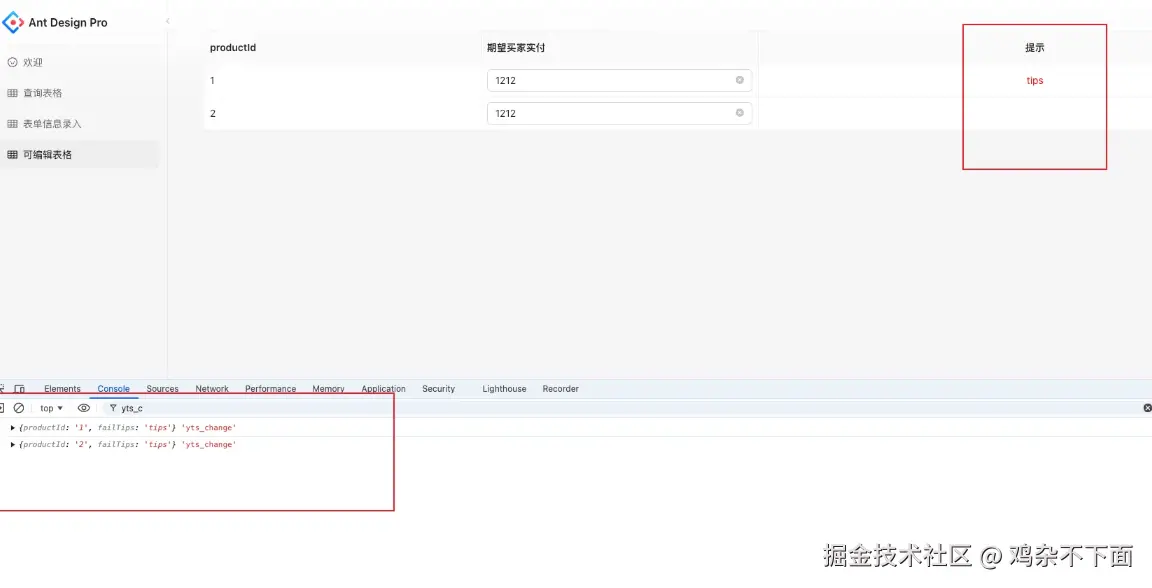Click the filter funnel icon
The height and width of the screenshot is (588, 1152).
[113, 408]
